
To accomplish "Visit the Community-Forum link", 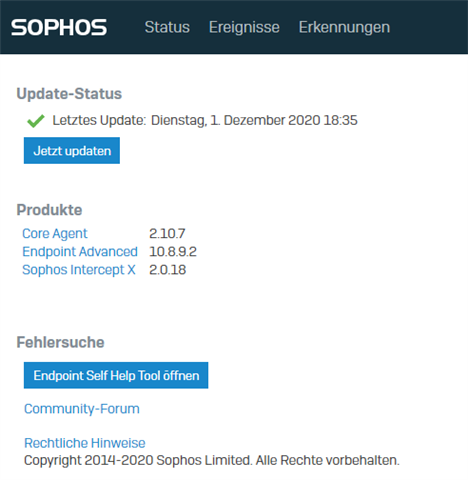I will click(x=82, y=409).
